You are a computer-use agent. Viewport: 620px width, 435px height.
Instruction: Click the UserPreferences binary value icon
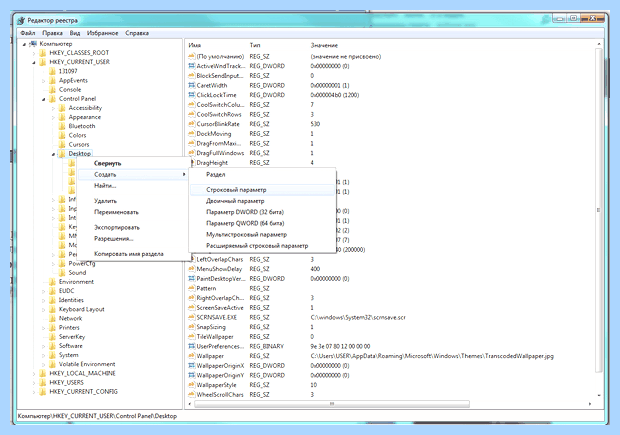[192, 346]
